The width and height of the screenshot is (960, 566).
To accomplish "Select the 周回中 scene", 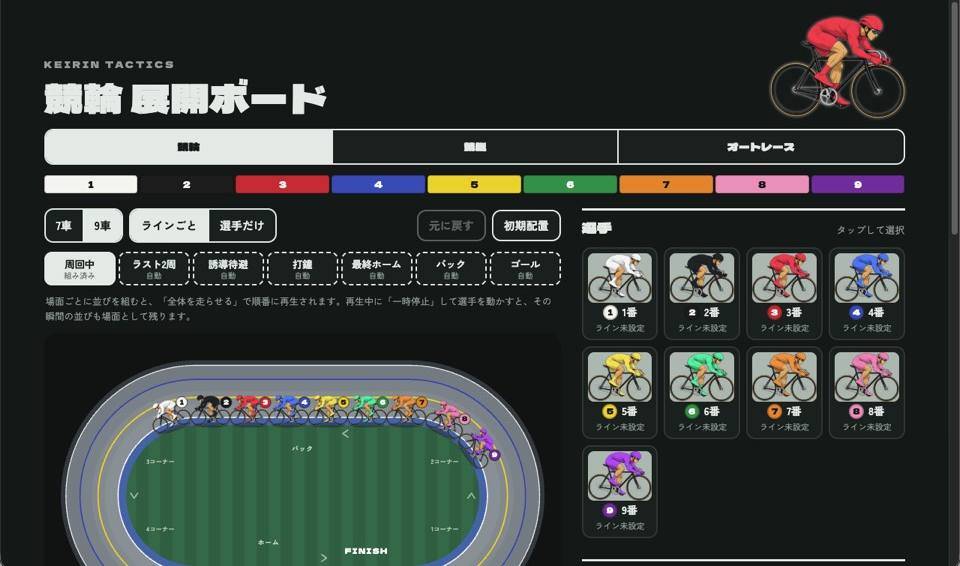I will click(x=80, y=268).
